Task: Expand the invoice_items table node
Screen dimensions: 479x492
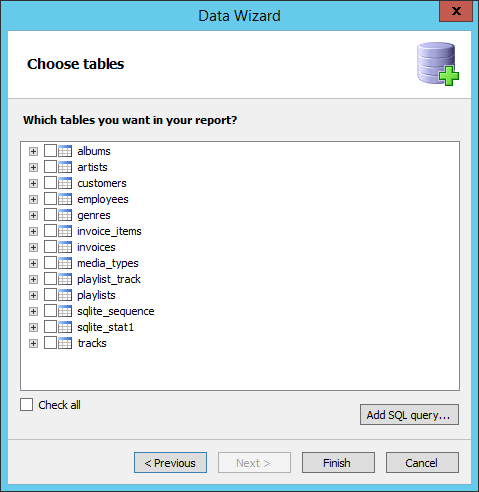Action: [33, 231]
